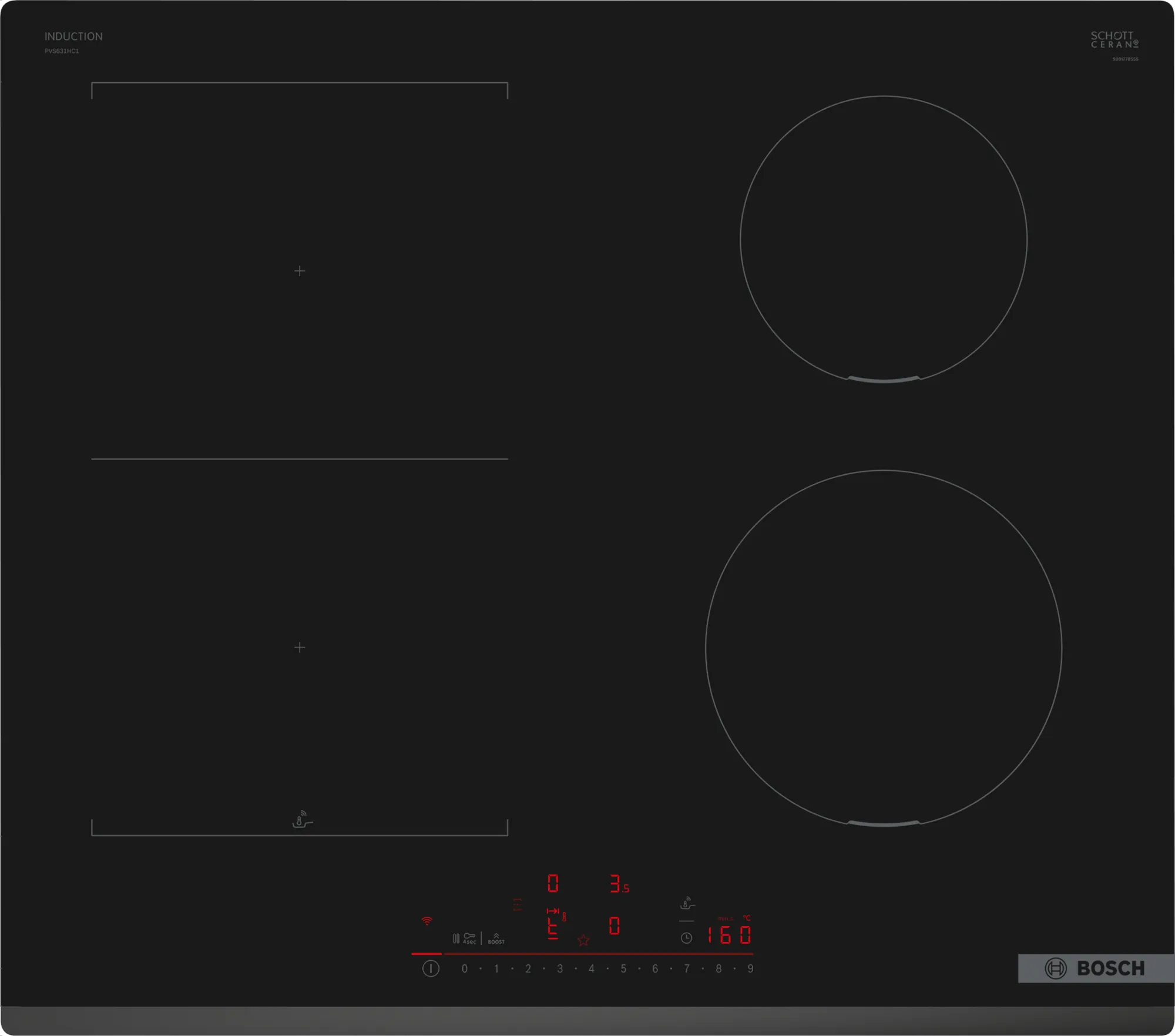Tap the INDUCTION label
This screenshot has width=1175, height=1036.
[x=73, y=36]
